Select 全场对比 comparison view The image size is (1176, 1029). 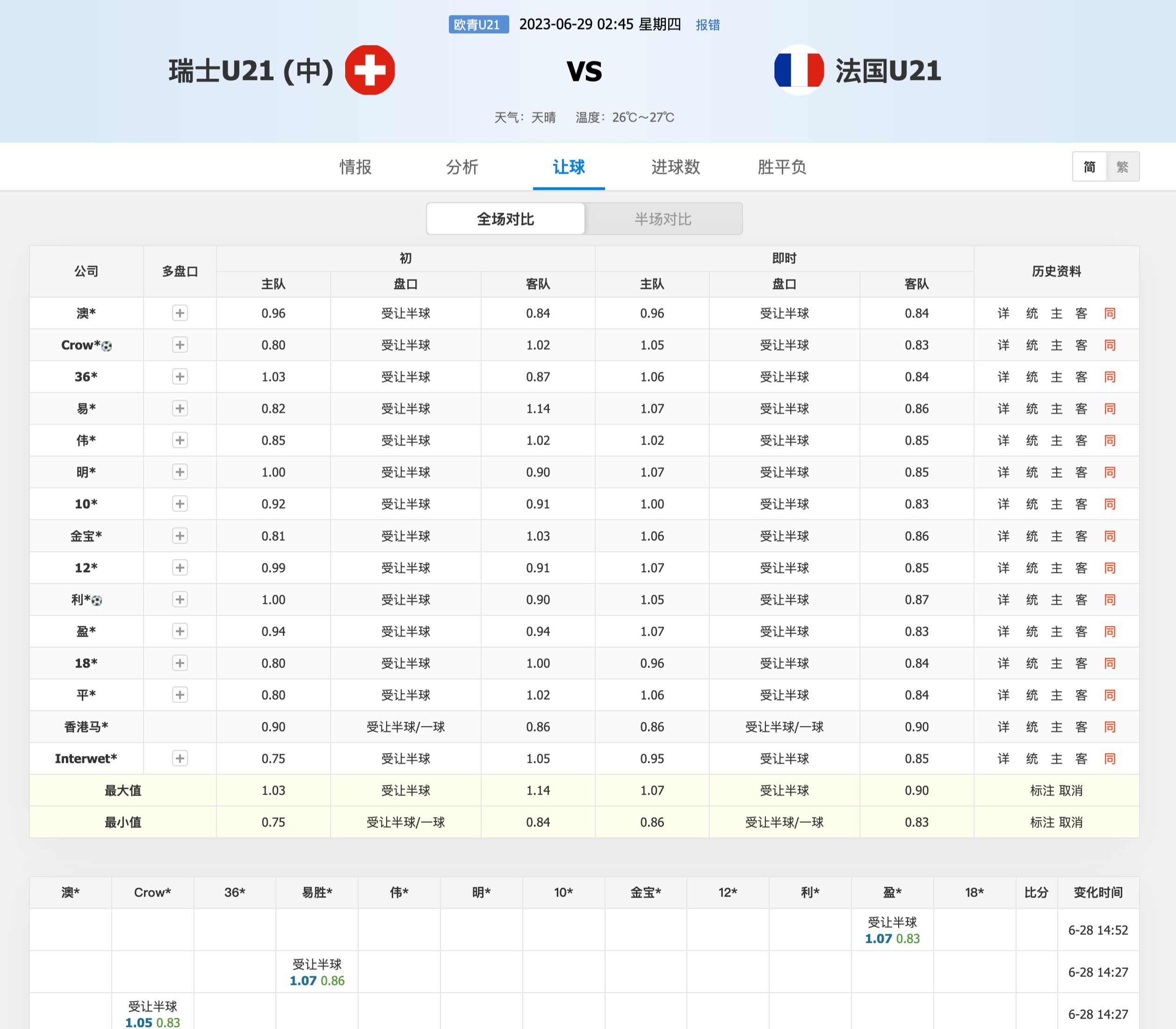pyautogui.click(x=505, y=219)
